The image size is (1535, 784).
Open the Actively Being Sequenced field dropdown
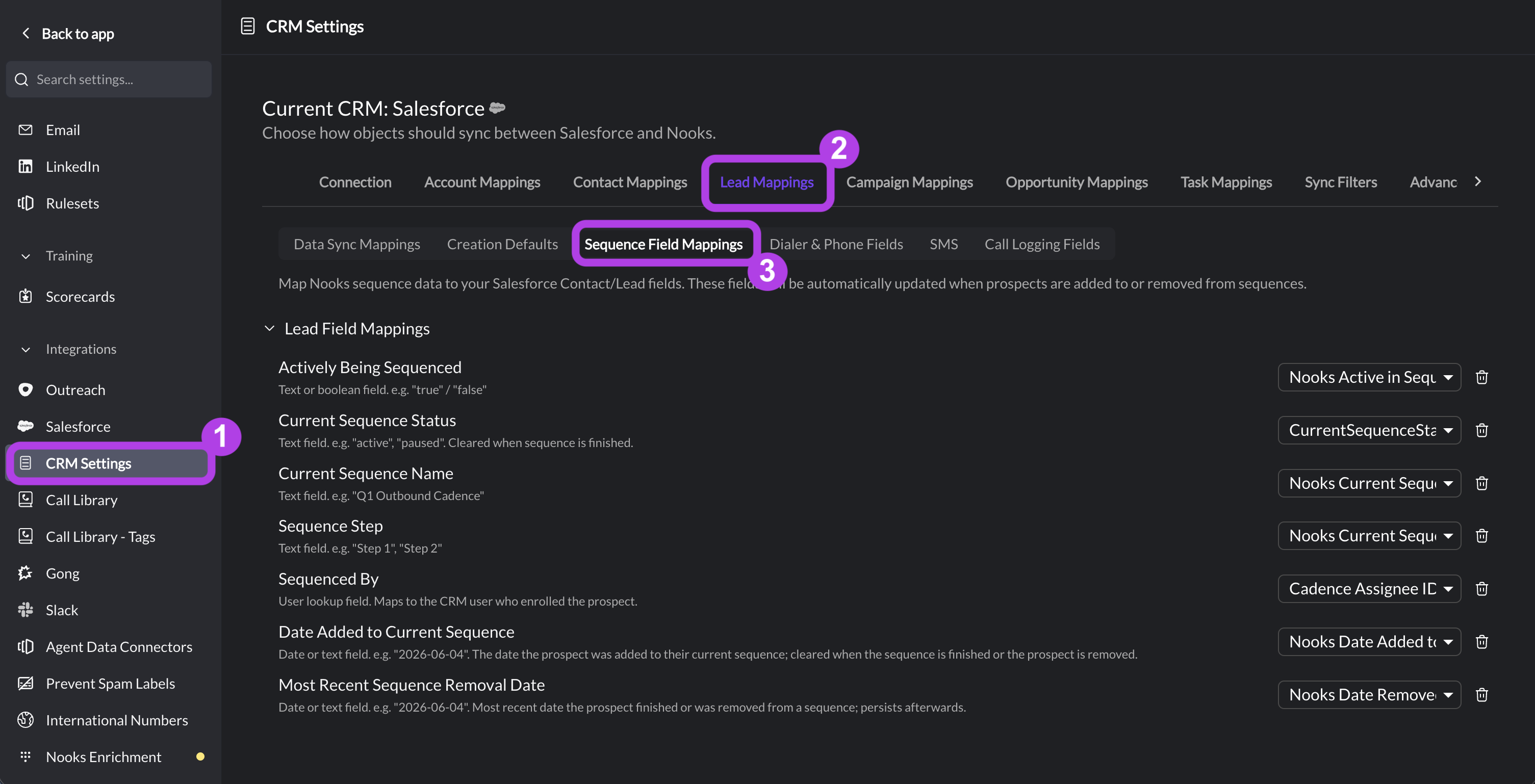[x=1369, y=377]
